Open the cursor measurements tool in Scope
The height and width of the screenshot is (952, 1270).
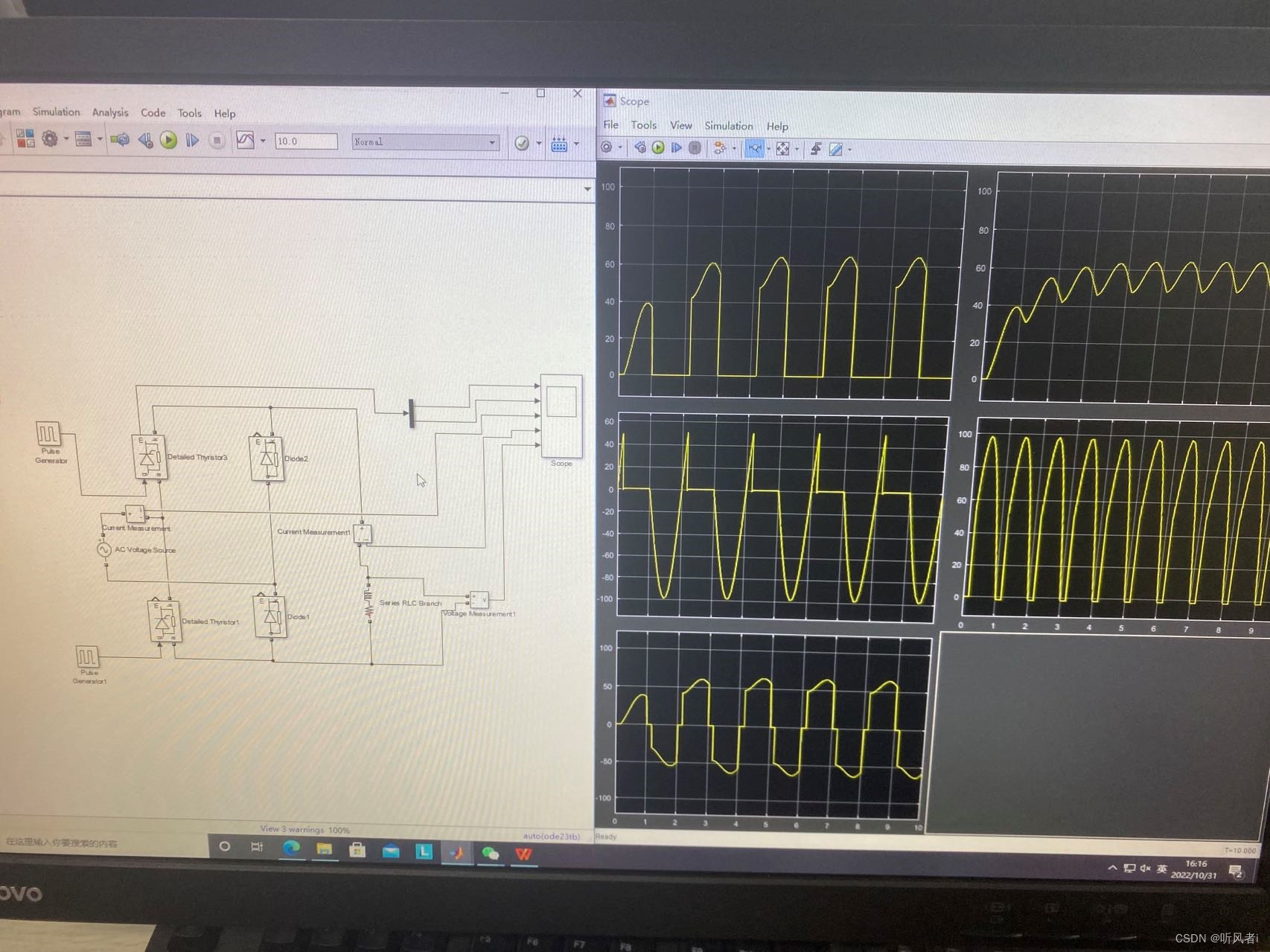[x=835, y=148]
